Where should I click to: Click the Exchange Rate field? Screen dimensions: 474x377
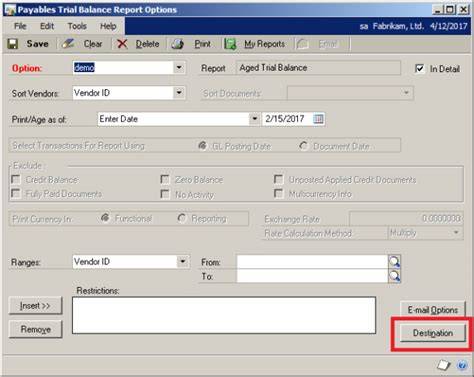click(x=406, y=219)
